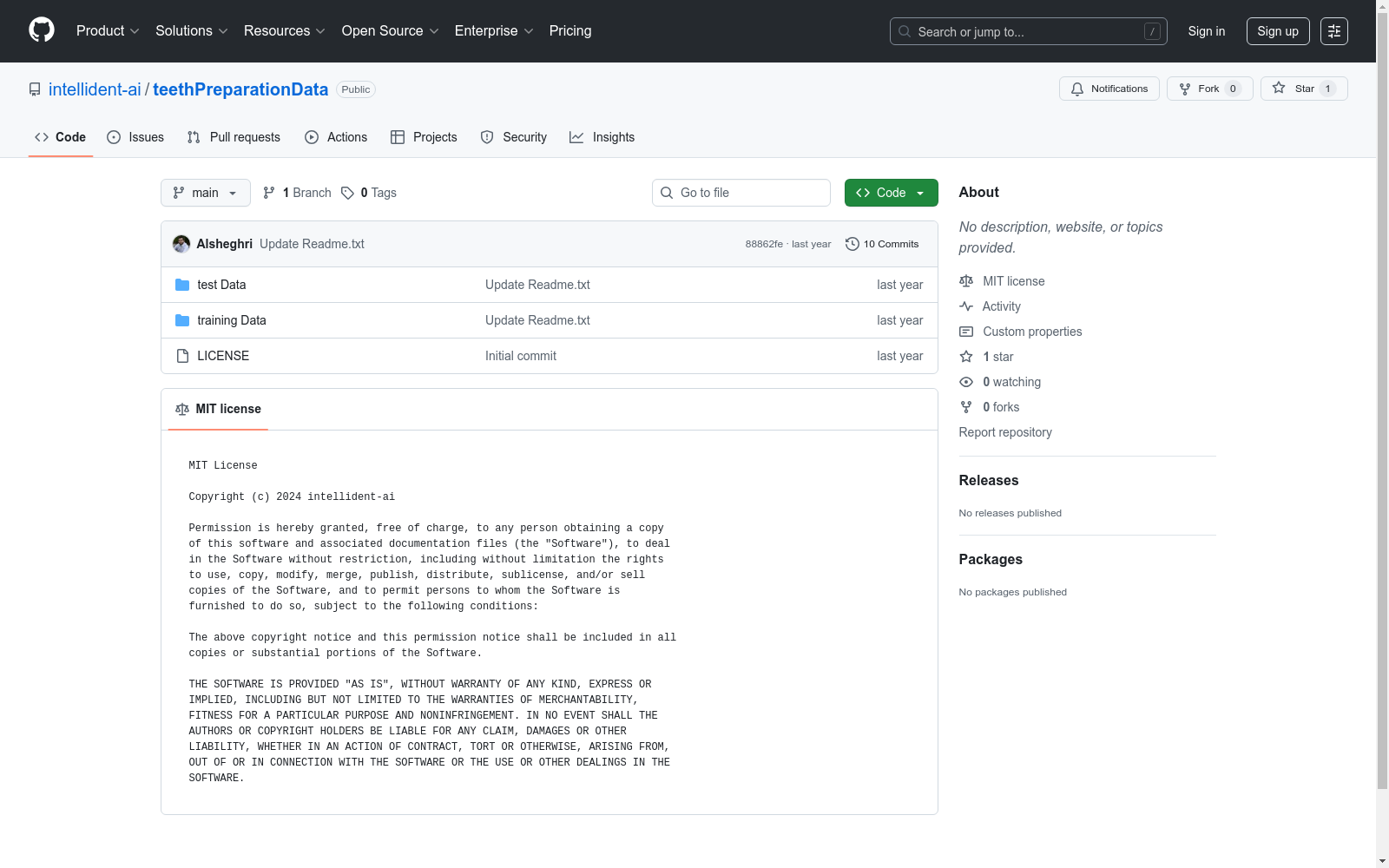Expand the Product menu

tap(108, 31)
